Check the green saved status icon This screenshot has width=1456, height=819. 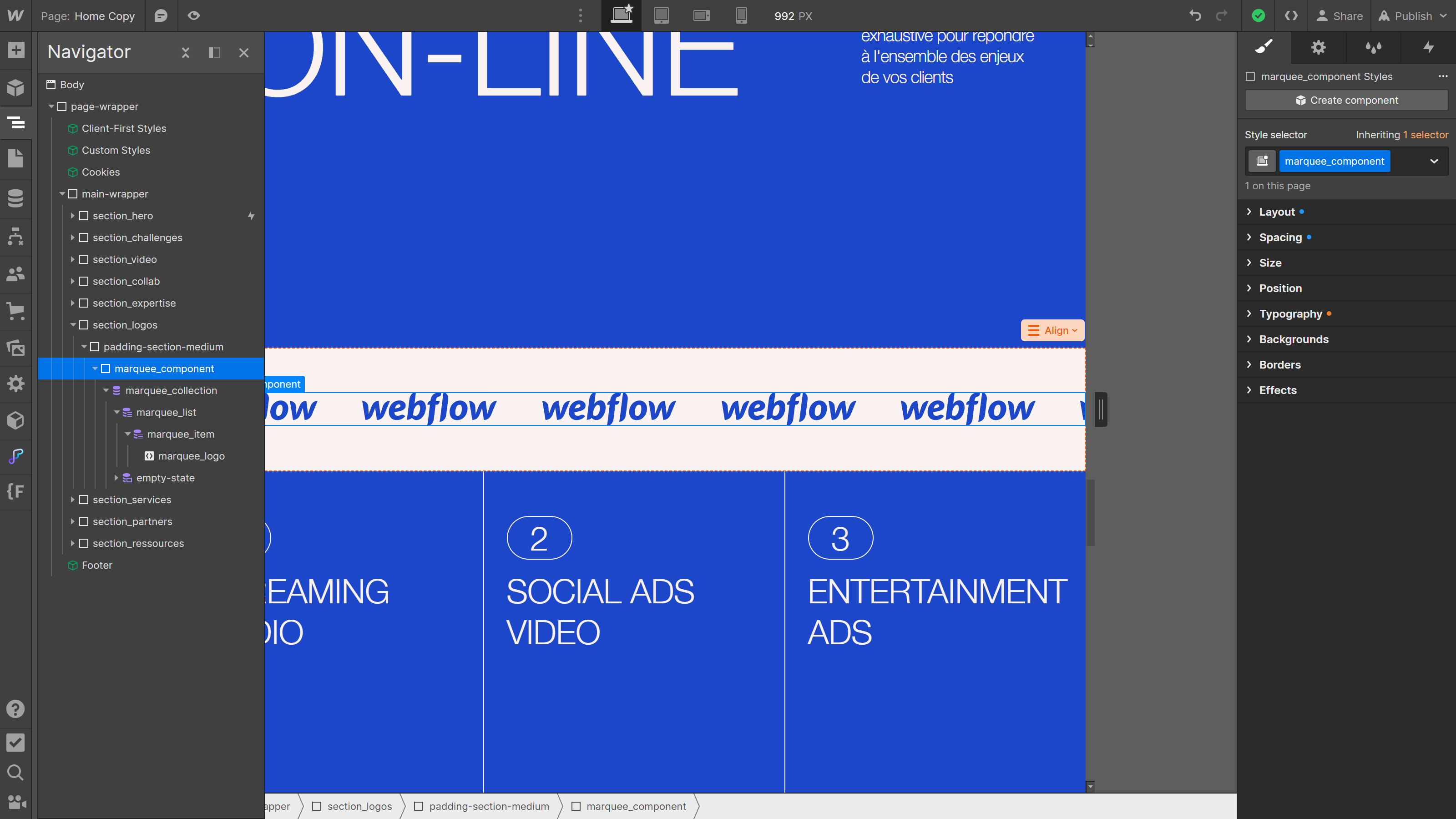(x=1258, y=15)
